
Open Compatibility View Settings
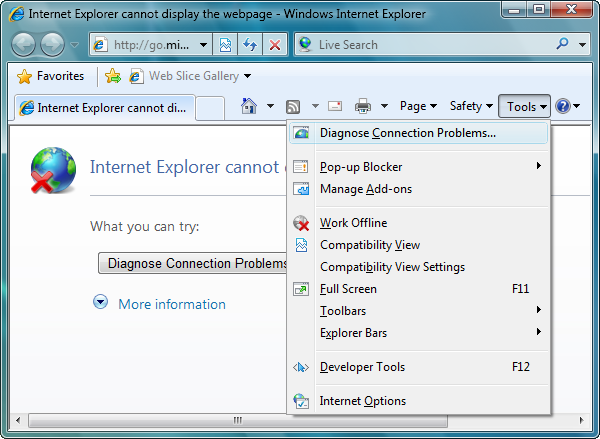click(x=419, y=267)
